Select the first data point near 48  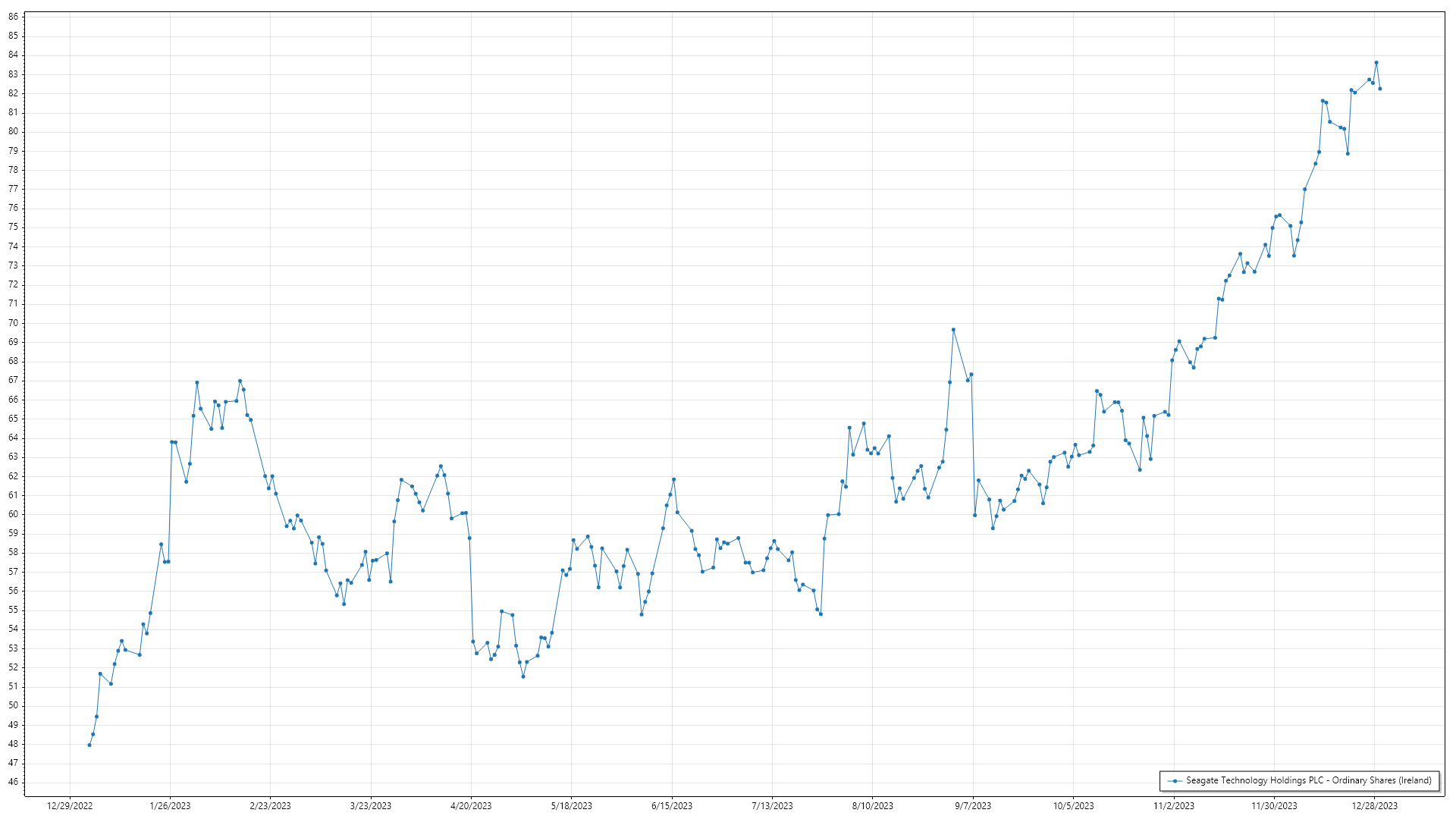coord(89,745)
